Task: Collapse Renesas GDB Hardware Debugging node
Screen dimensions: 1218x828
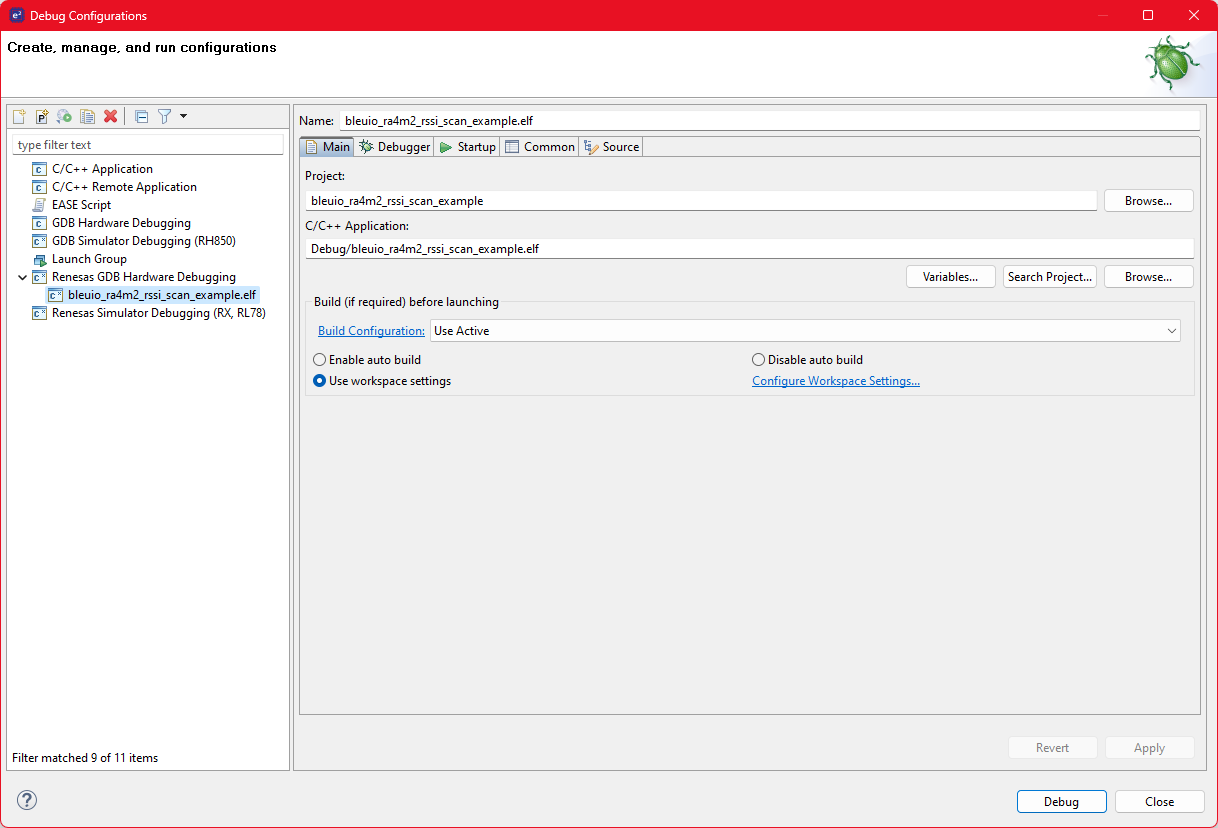Action: coord(22,277)
